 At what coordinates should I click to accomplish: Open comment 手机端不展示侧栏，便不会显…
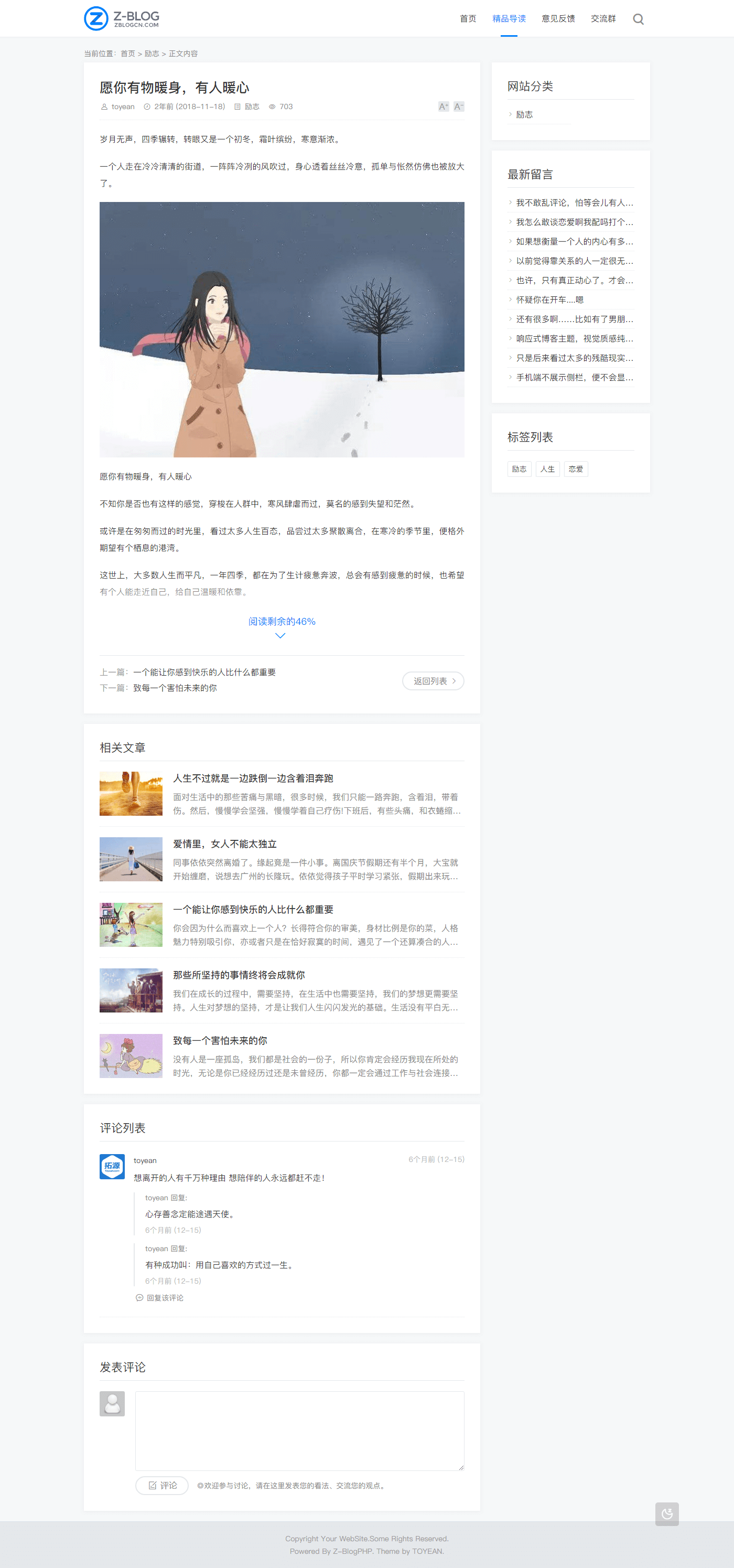(x=575, y=377)
